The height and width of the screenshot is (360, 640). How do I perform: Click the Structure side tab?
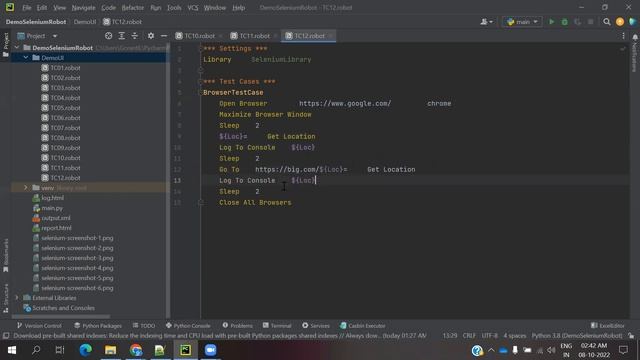click(x=5, y=298)
